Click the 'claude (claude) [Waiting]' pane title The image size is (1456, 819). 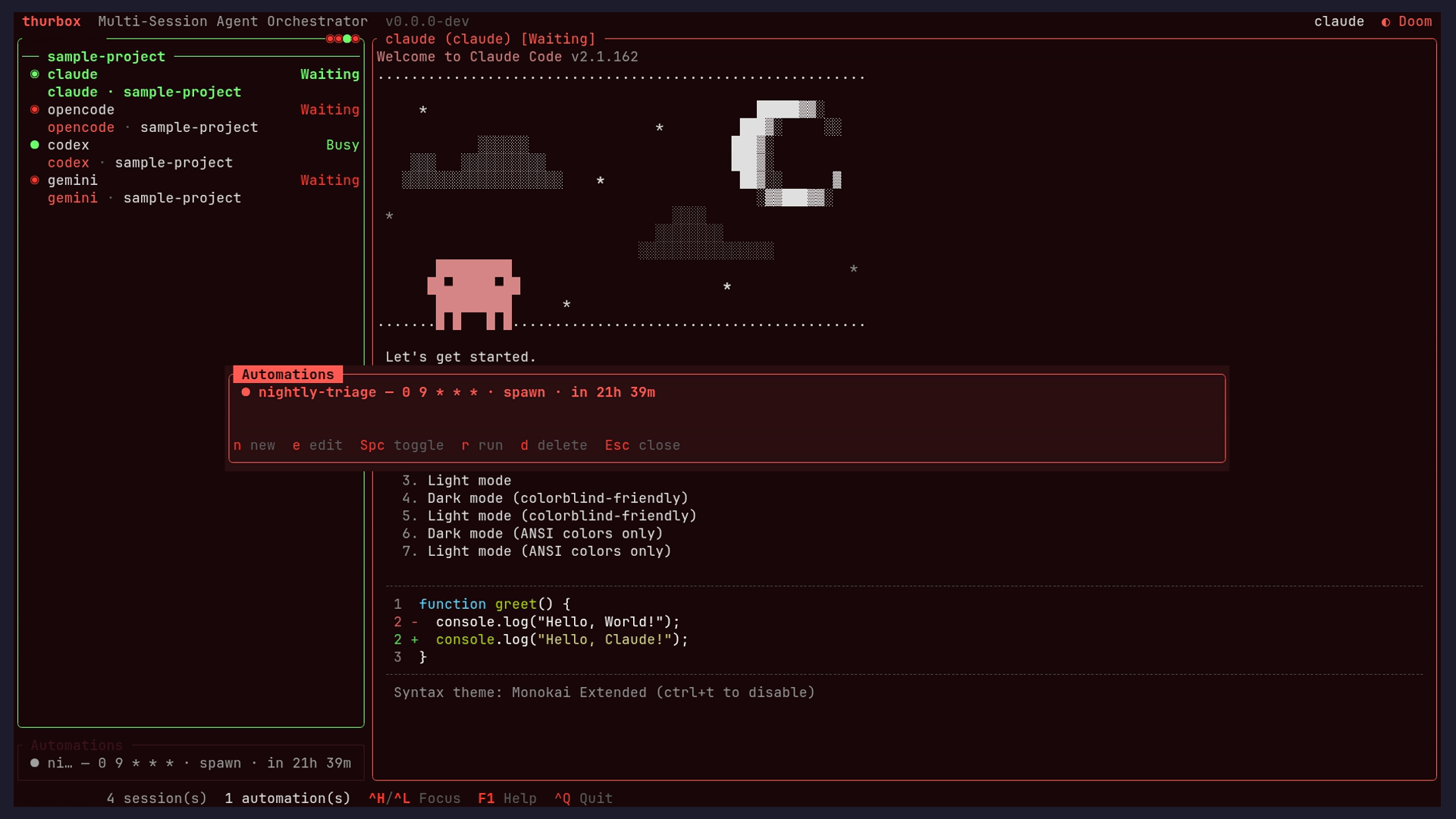[x=490, y=39]
